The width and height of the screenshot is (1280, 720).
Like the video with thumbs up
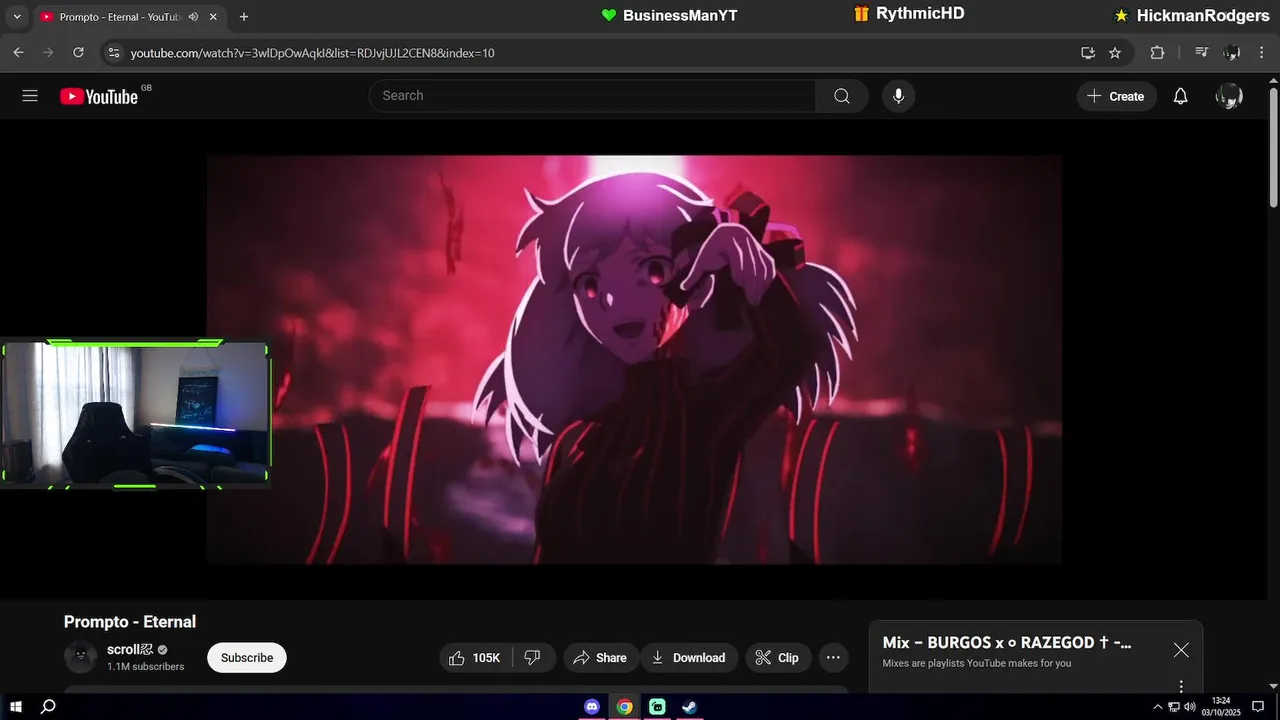pyautogui.click(x=476, y=657)
